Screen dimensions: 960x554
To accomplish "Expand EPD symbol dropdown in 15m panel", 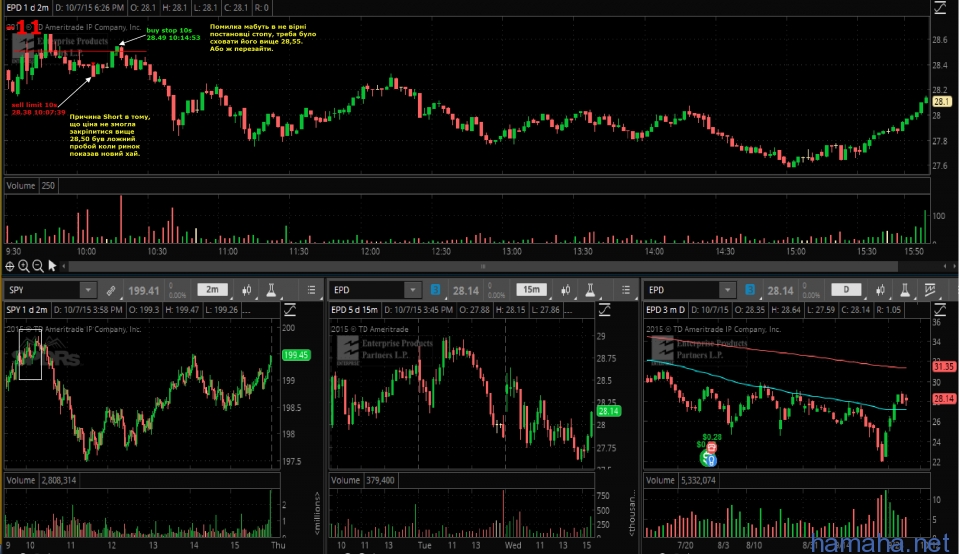I will tap(413, 290).
